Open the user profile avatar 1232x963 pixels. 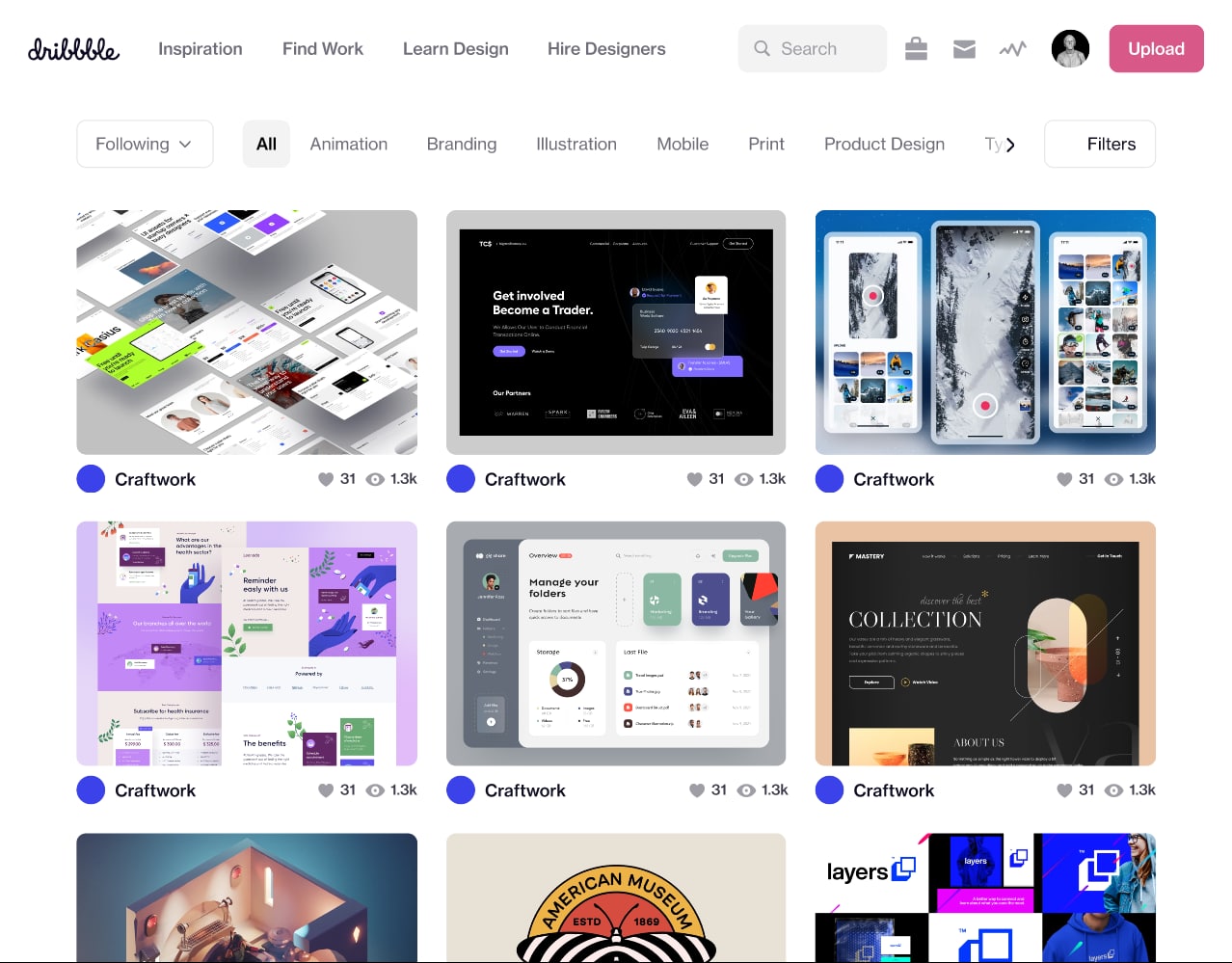pos(1070,48)
